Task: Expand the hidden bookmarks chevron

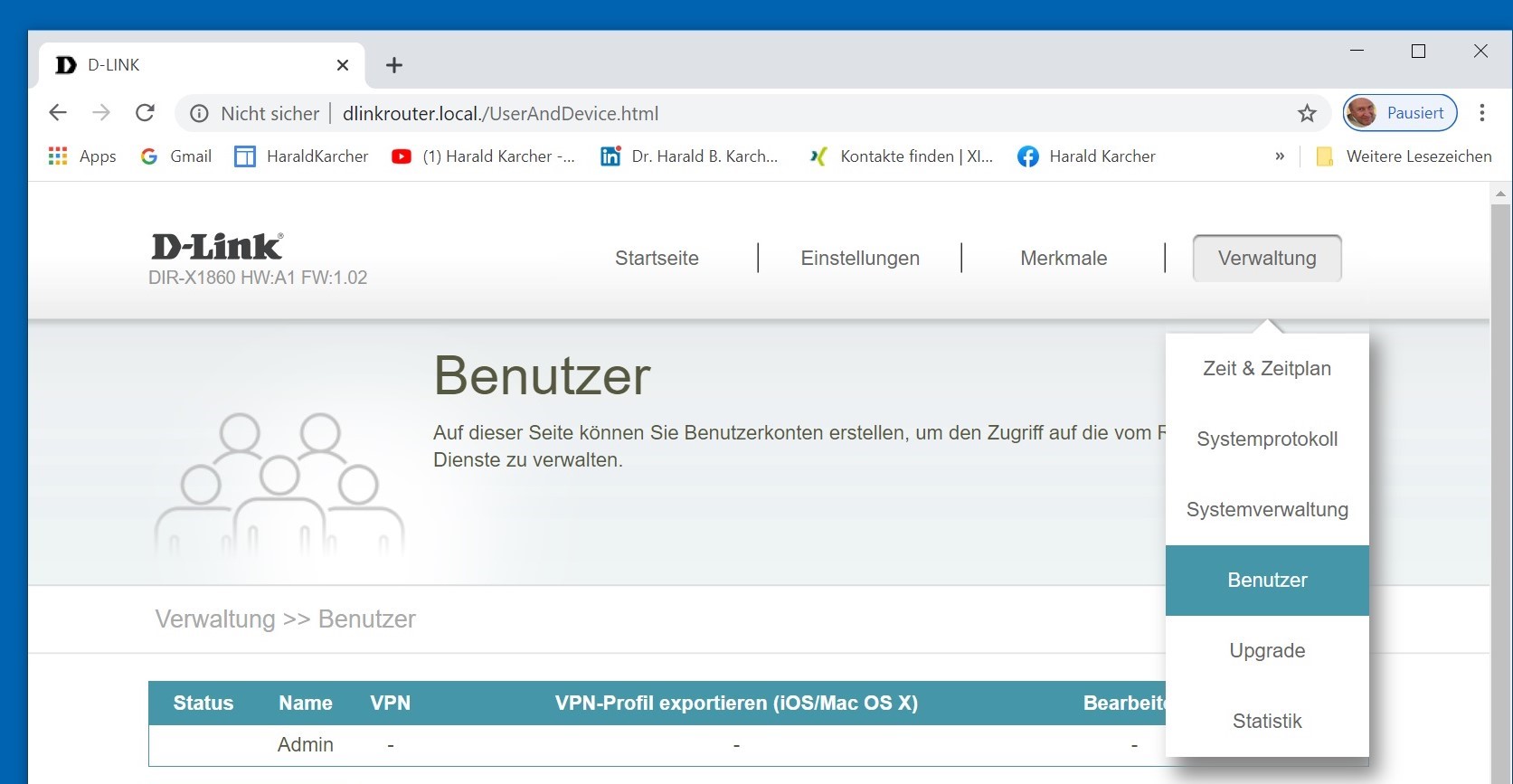Action: pyautogui.click(x=1280, y=156)
